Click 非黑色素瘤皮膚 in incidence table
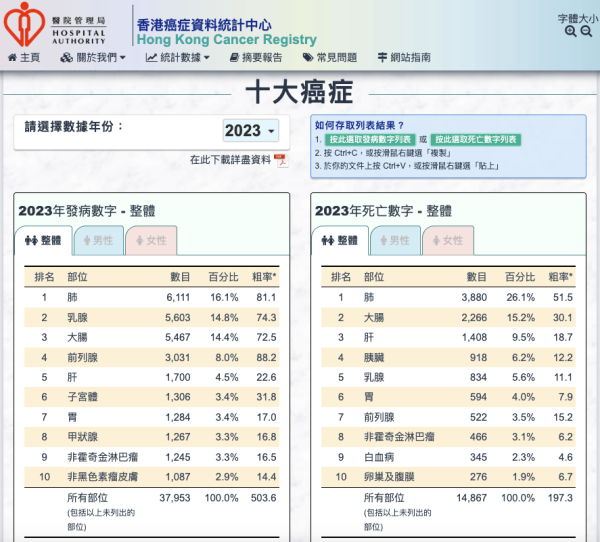The height and width of the screenshot is (542, 600). tap(103, 477)
